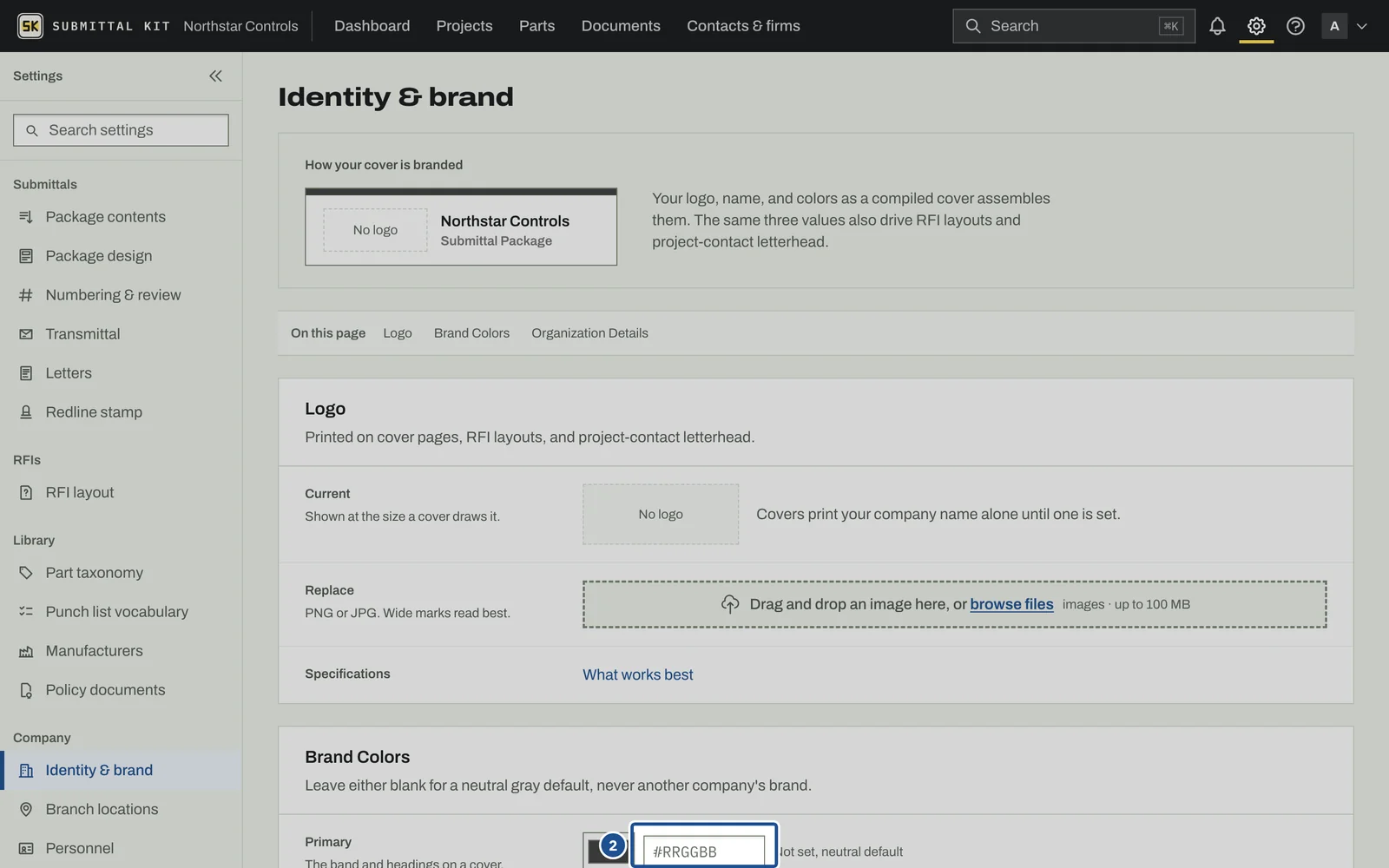
Task: Jump to Organization Details anchor
Action: [589, 333]
